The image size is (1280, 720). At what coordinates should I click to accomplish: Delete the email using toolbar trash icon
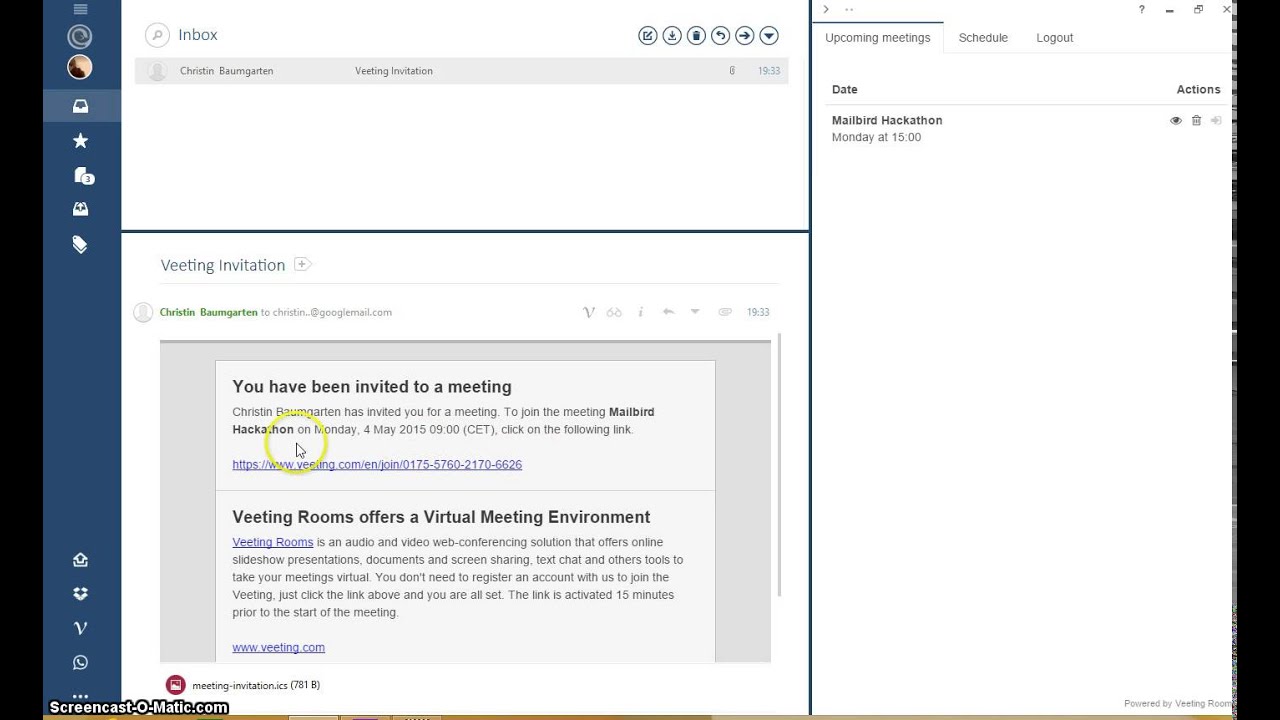click(x=696, y=36)
